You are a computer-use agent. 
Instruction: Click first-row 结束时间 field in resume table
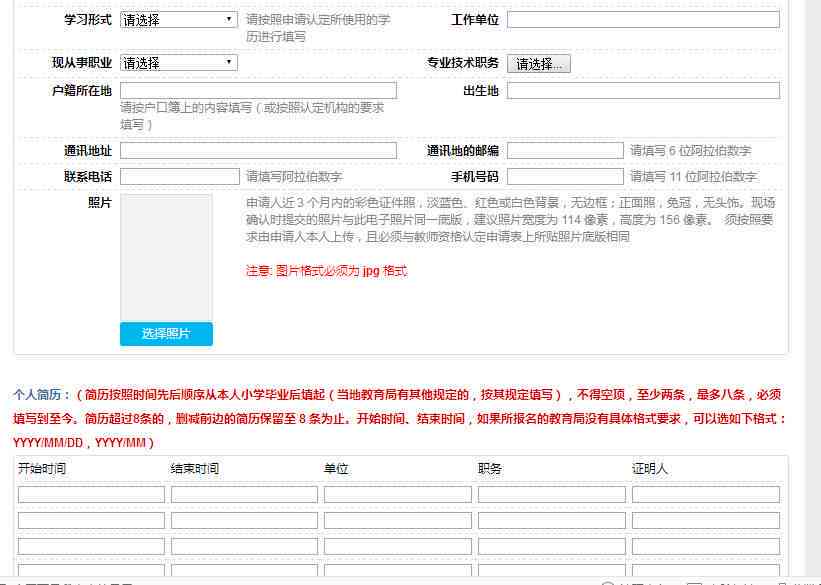tap(244, 494)
